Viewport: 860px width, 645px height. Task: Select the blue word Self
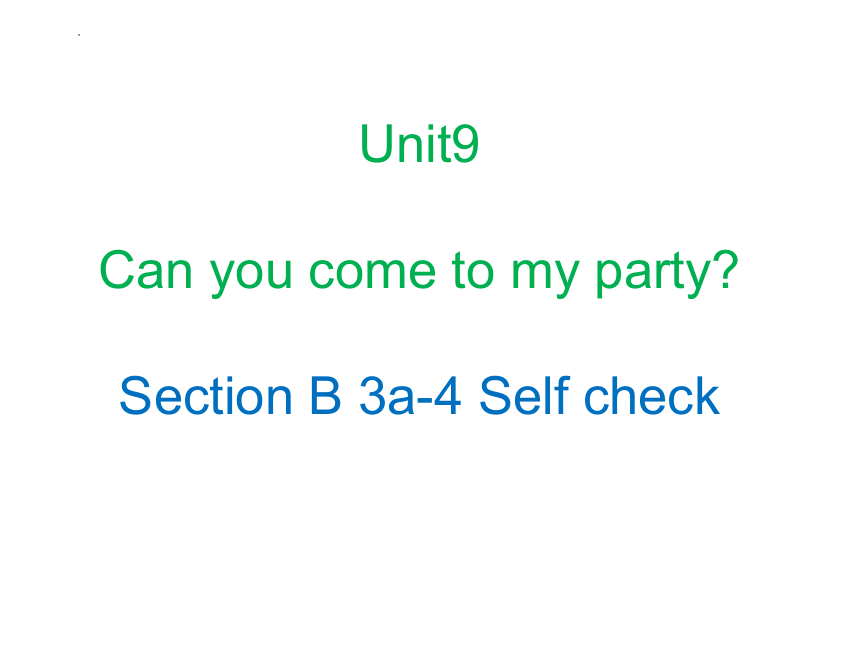[524, 395]
